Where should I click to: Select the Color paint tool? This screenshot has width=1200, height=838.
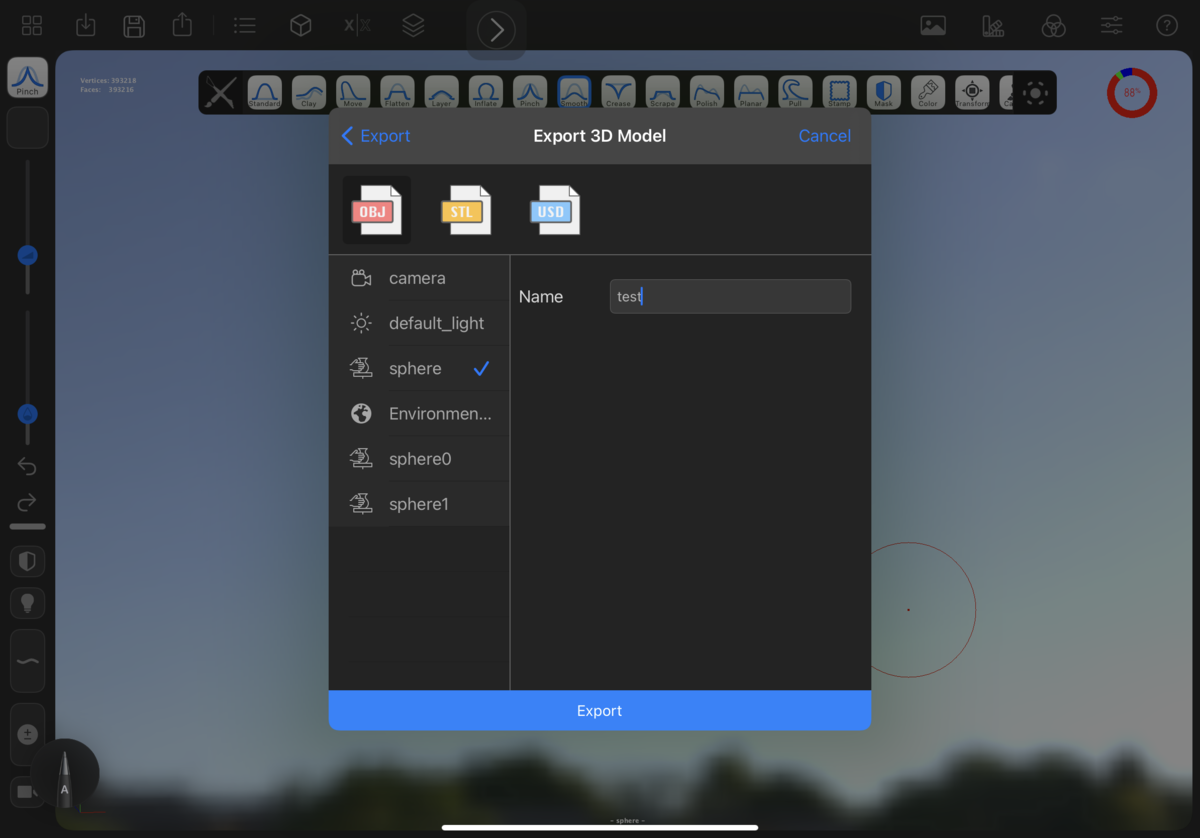pyautogui.click(x=928, y=92)
